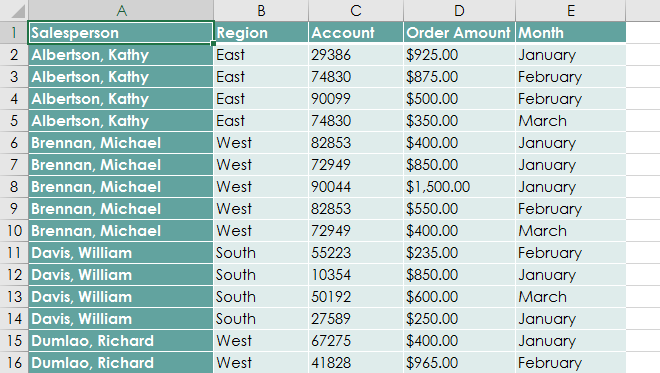This screenshot has height=373, width=660.
Task: Click the fill handle of cell A1
Action: [x=213, y=43]
